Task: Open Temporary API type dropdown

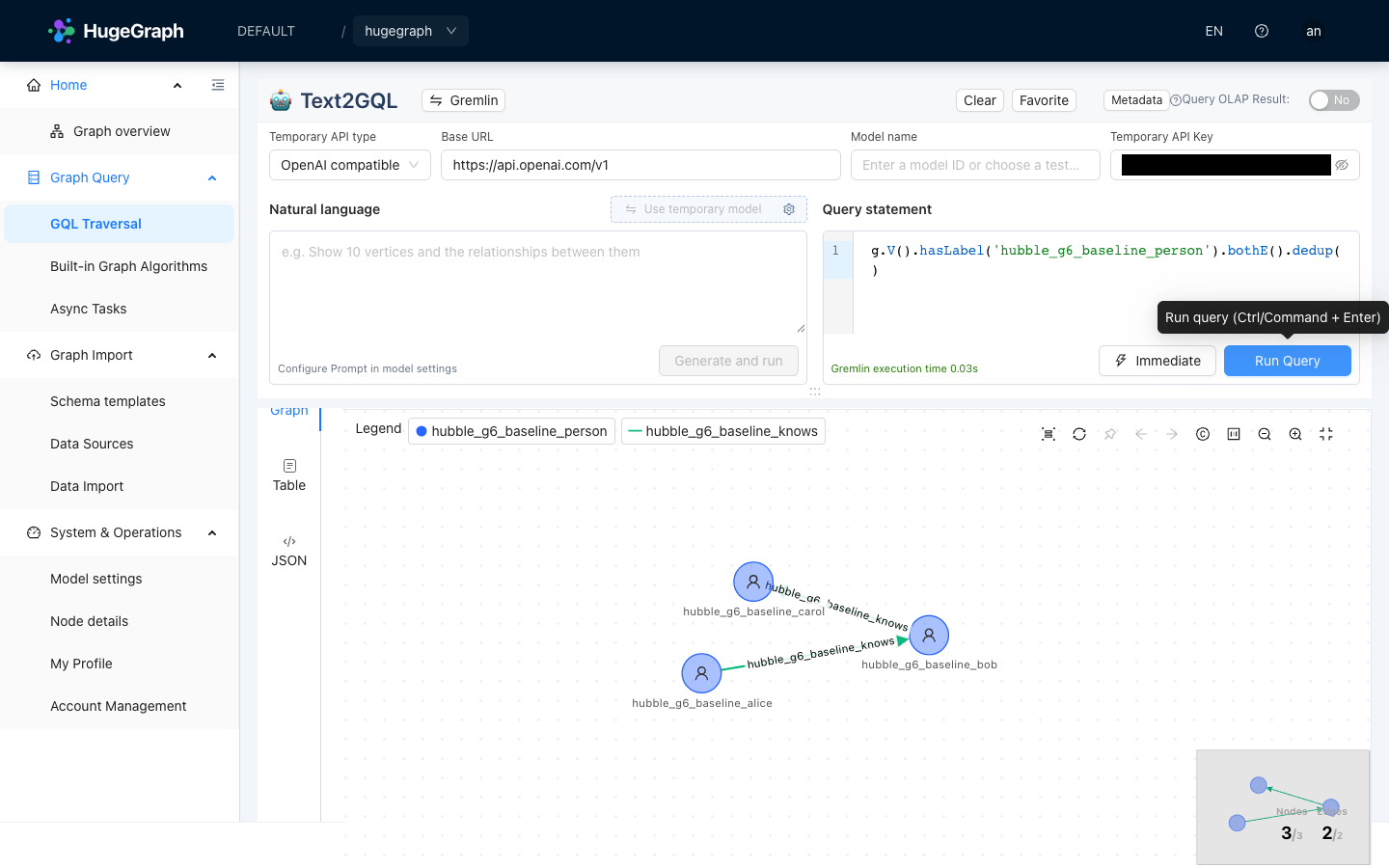Action: click(350, 165)
